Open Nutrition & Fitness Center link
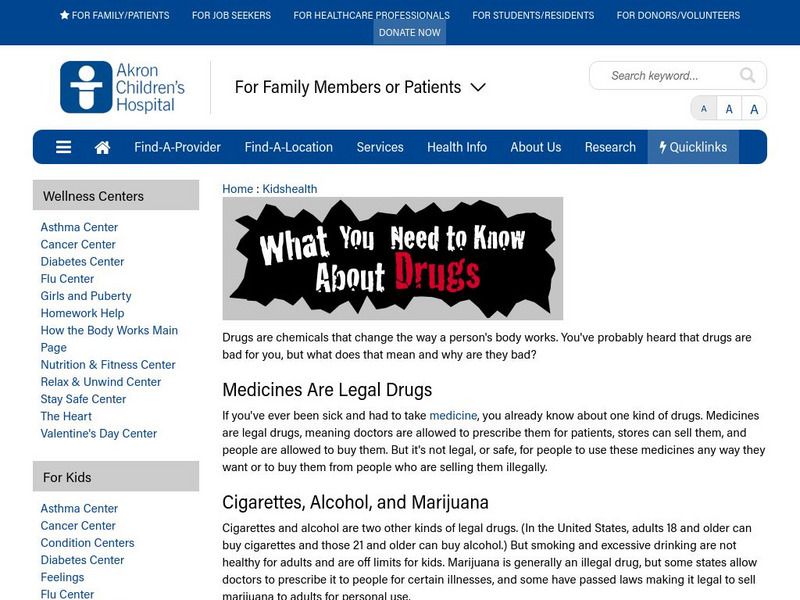 pyautogui.click(x=108, y=365)
